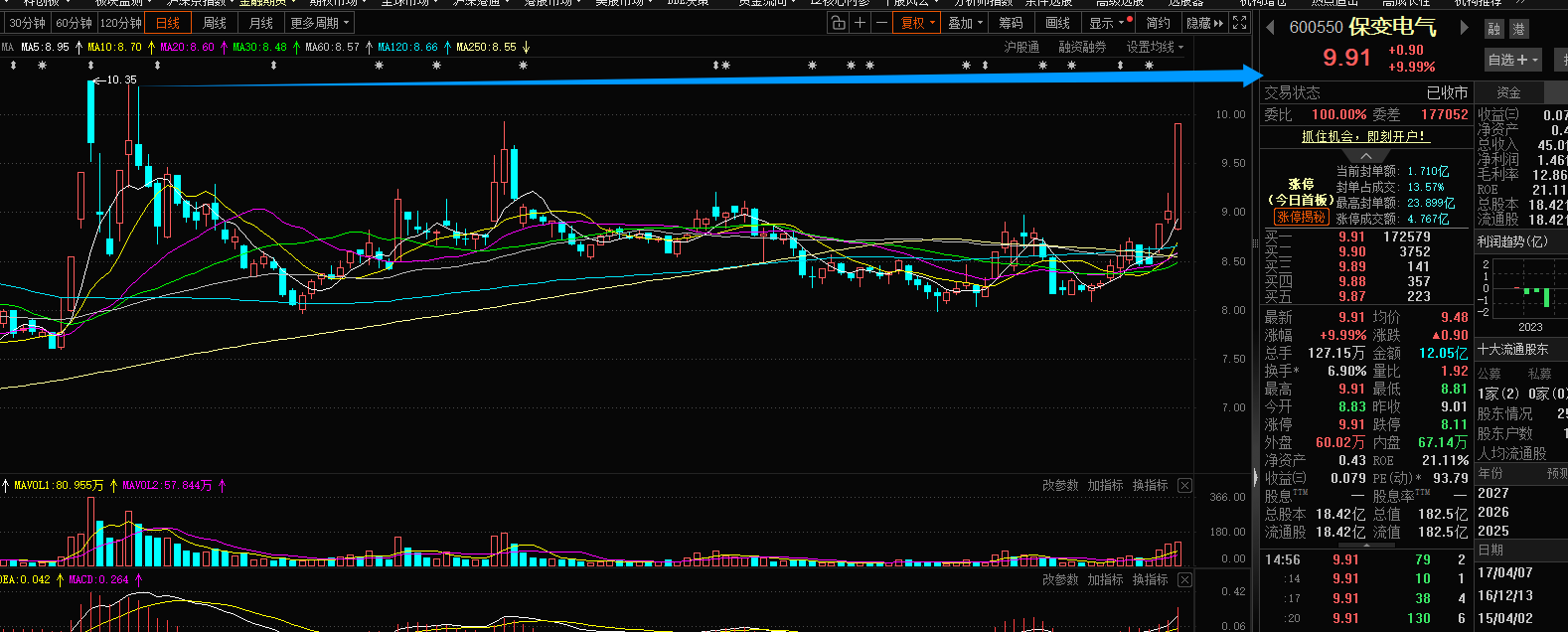
Task: Toggle 沪股通 overlay on chart
Action: click(x=1021, y=47)
